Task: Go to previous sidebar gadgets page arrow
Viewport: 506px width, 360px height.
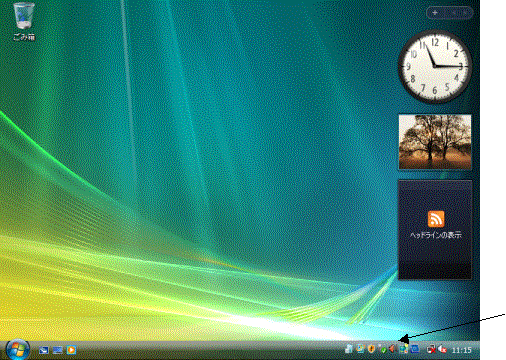Action: coord(454,13)
